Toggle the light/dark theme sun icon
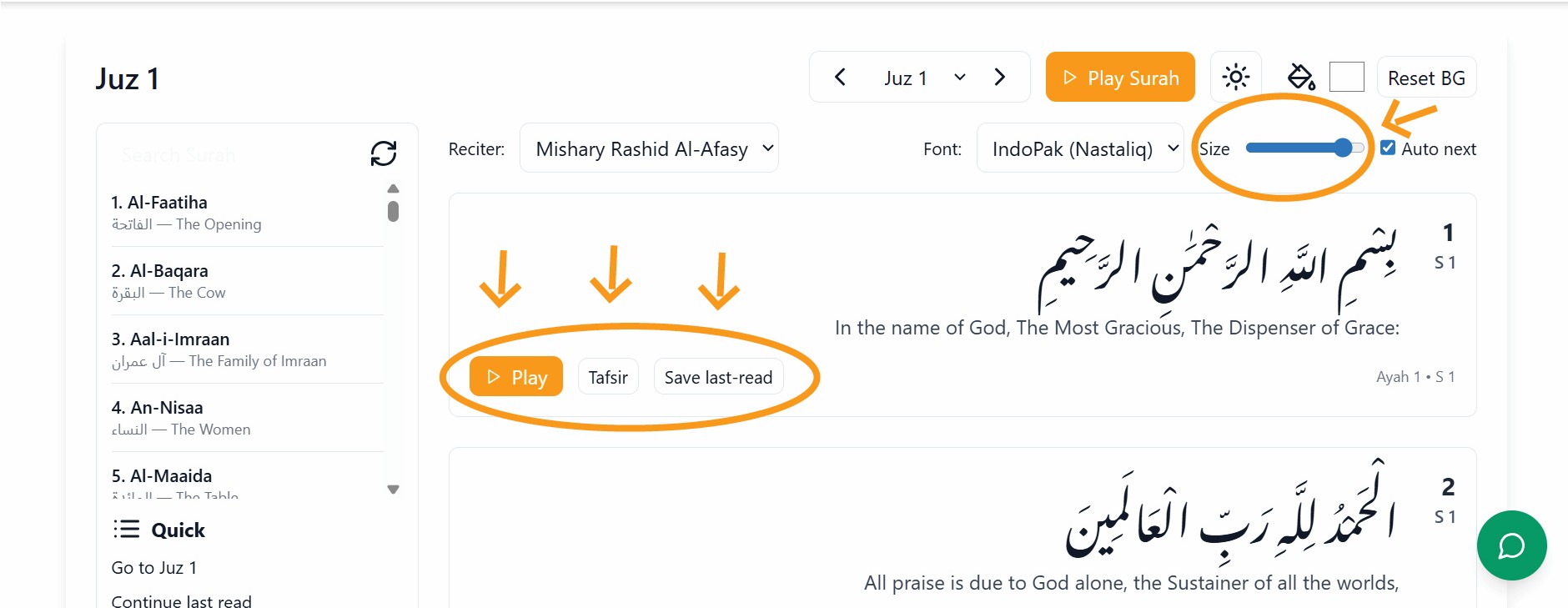 pyautogui.click(x=1235, y=78)
